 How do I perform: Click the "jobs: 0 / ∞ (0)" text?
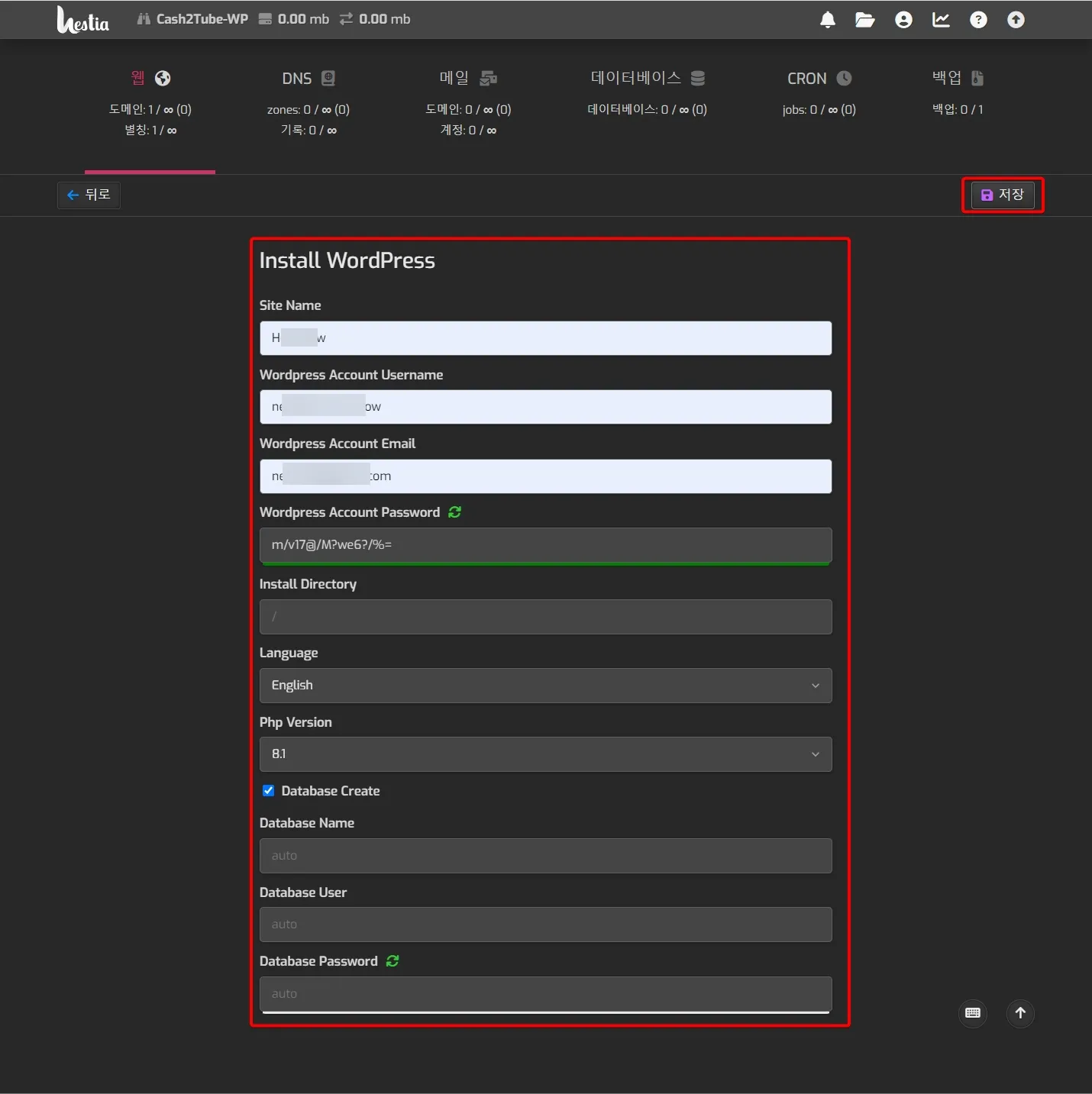click(819, 109)
